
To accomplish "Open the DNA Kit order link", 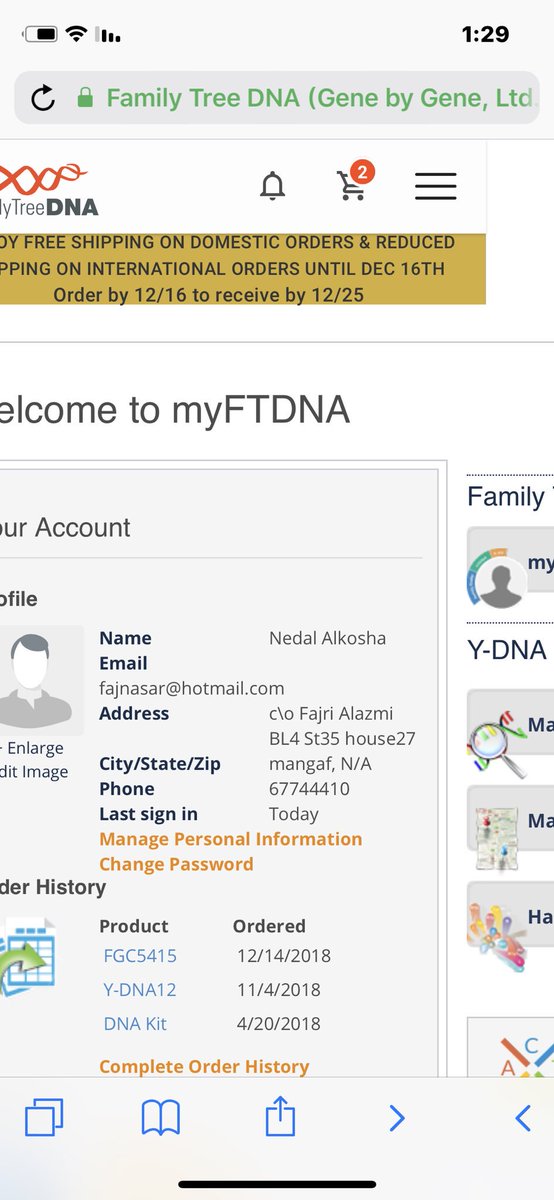I will [135, 1024].
